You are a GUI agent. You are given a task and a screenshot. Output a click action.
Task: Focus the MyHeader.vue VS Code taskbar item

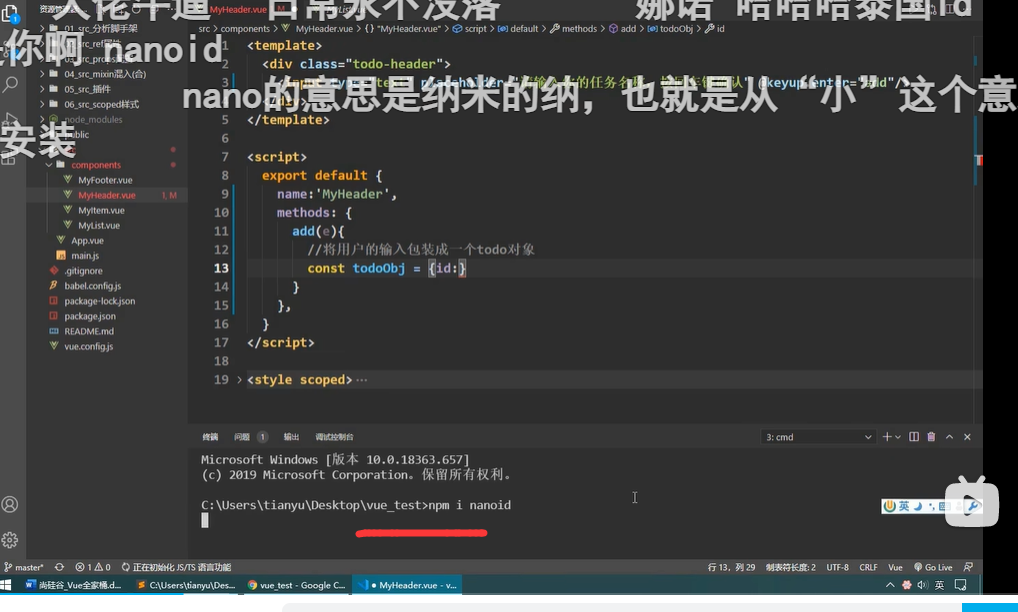(x=407, y=585)
